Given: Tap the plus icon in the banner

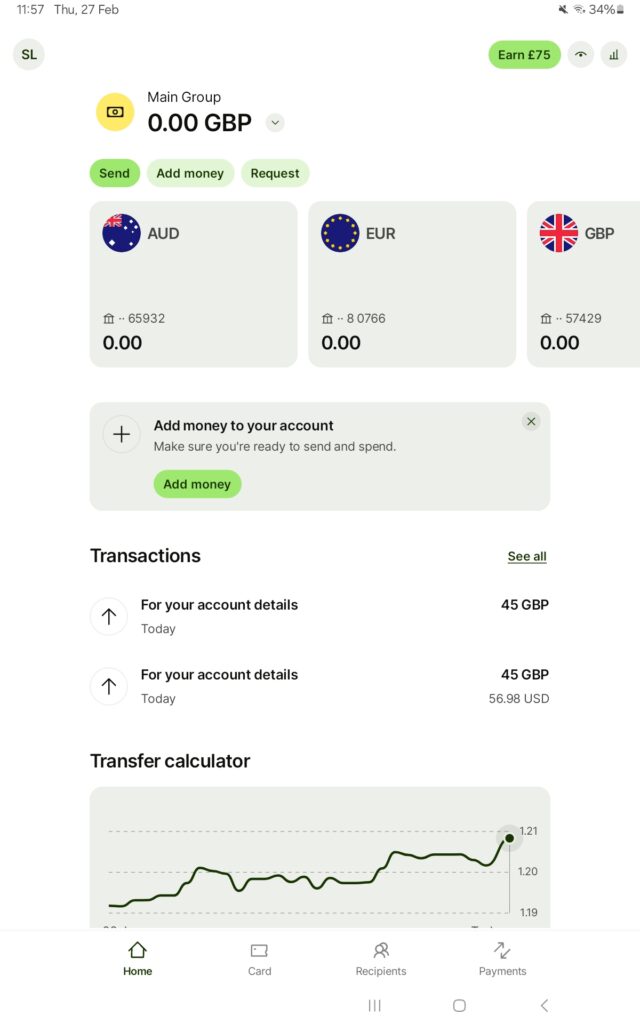Looking at the screenshot, I should click(x=121, y=434).
